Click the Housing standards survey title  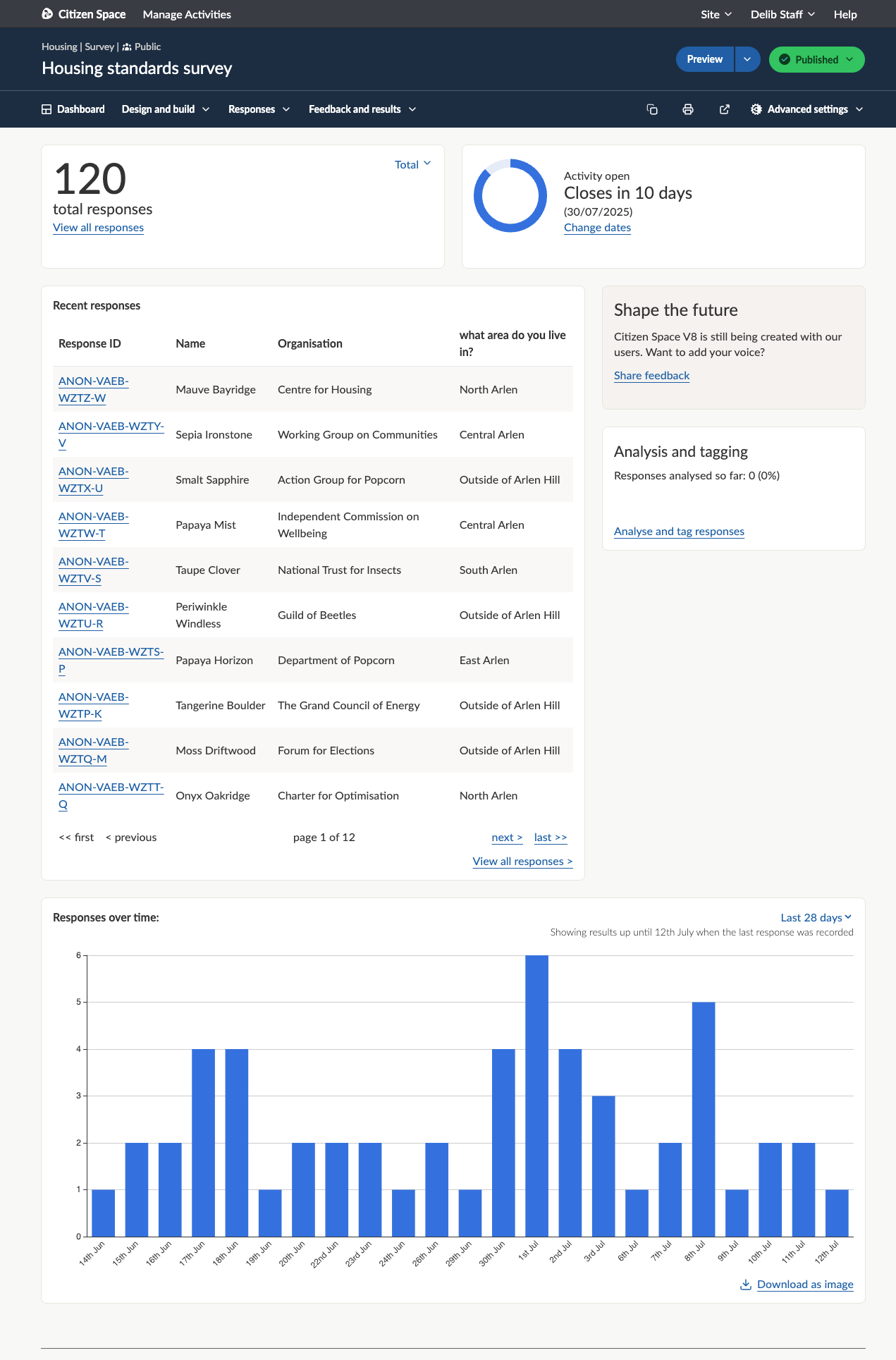[137, 68]
